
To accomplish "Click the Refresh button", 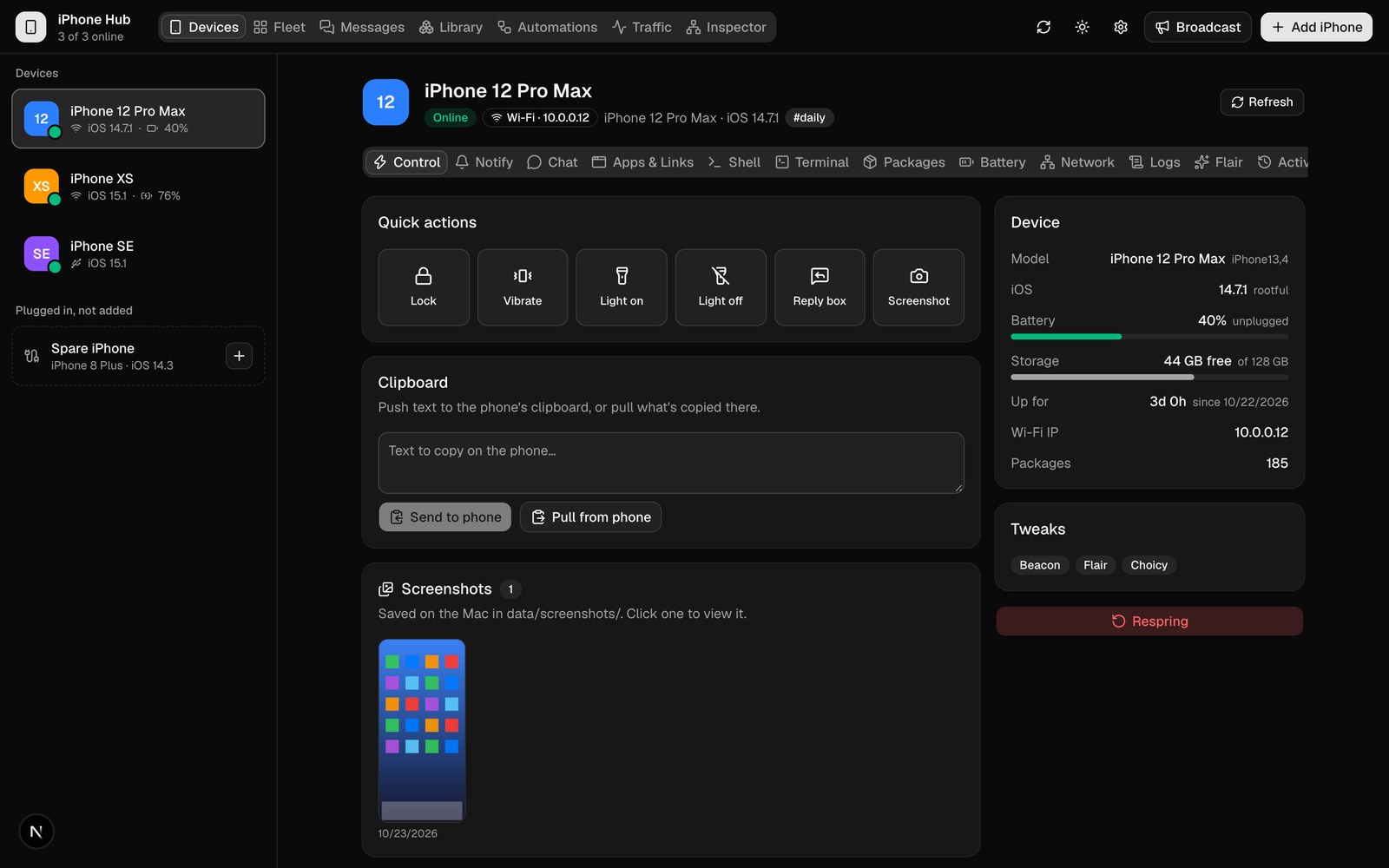I will click(1262, 102).
